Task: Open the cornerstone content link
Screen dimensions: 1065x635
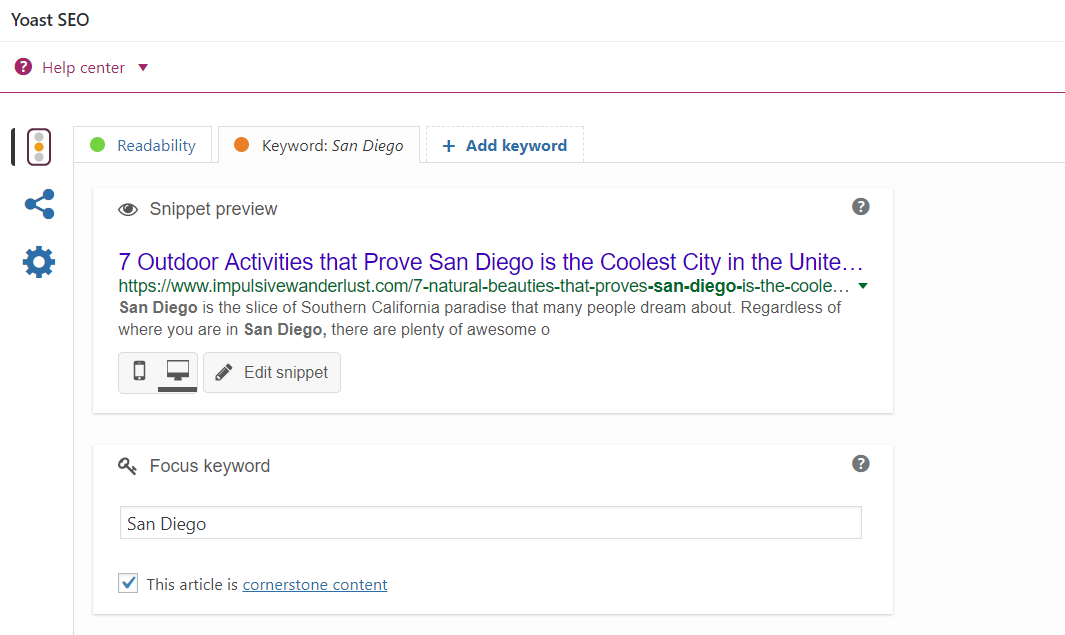Action: click(315, 584)
